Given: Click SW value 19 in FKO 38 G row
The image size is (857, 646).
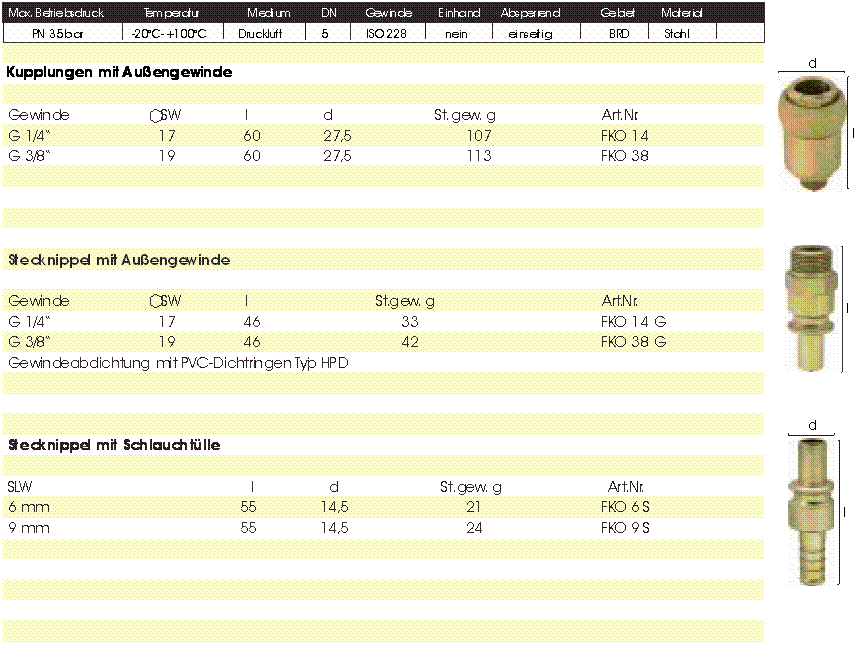Looking at the screenshot, I should (x=167, y=342).
